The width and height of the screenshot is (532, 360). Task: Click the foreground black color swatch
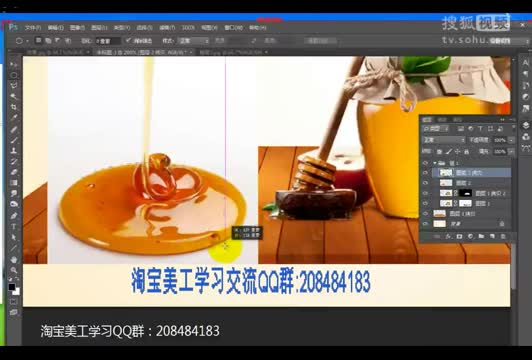(x=12, y=287)
